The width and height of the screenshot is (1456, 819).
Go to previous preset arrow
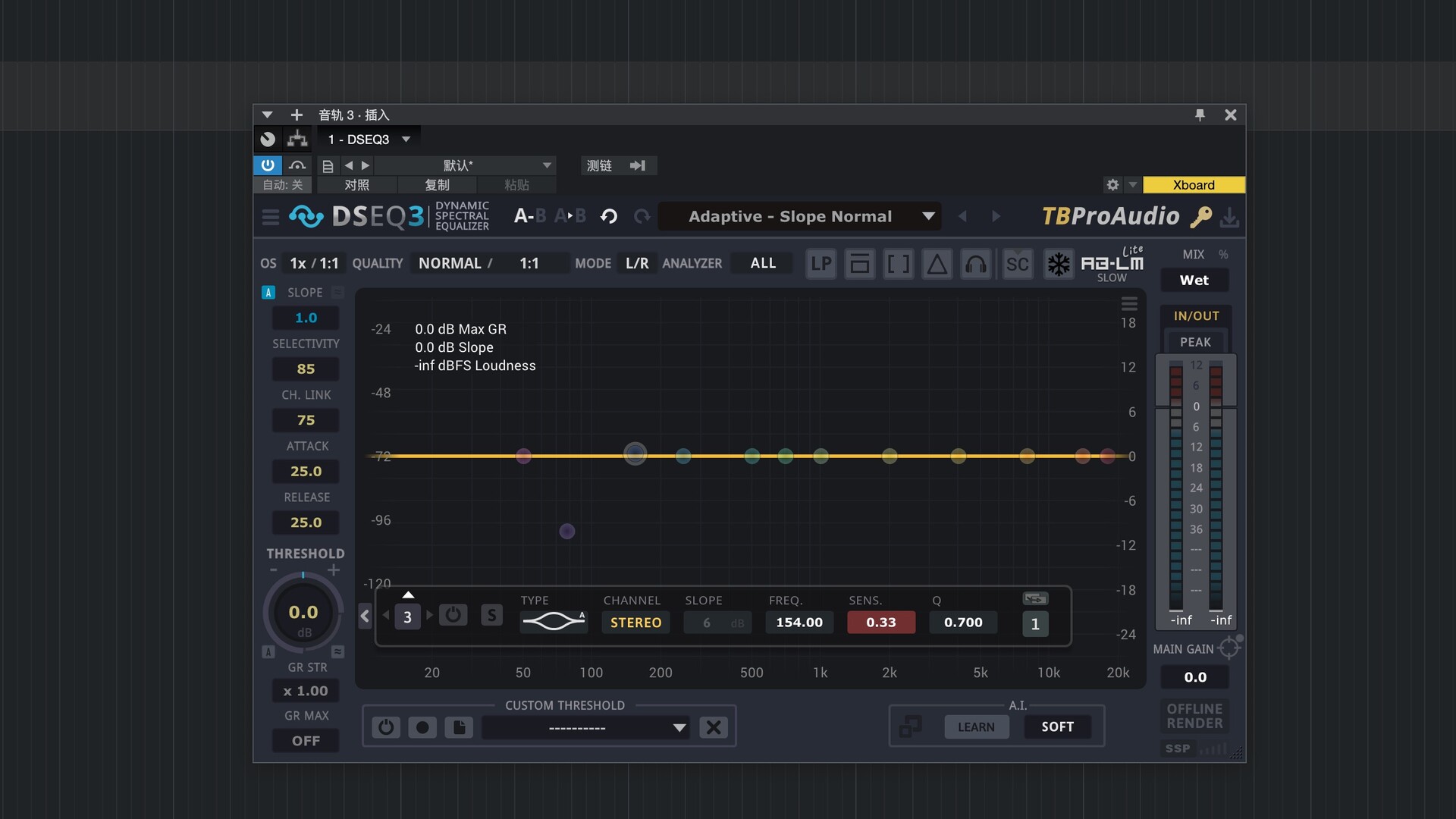coord(962,217)
